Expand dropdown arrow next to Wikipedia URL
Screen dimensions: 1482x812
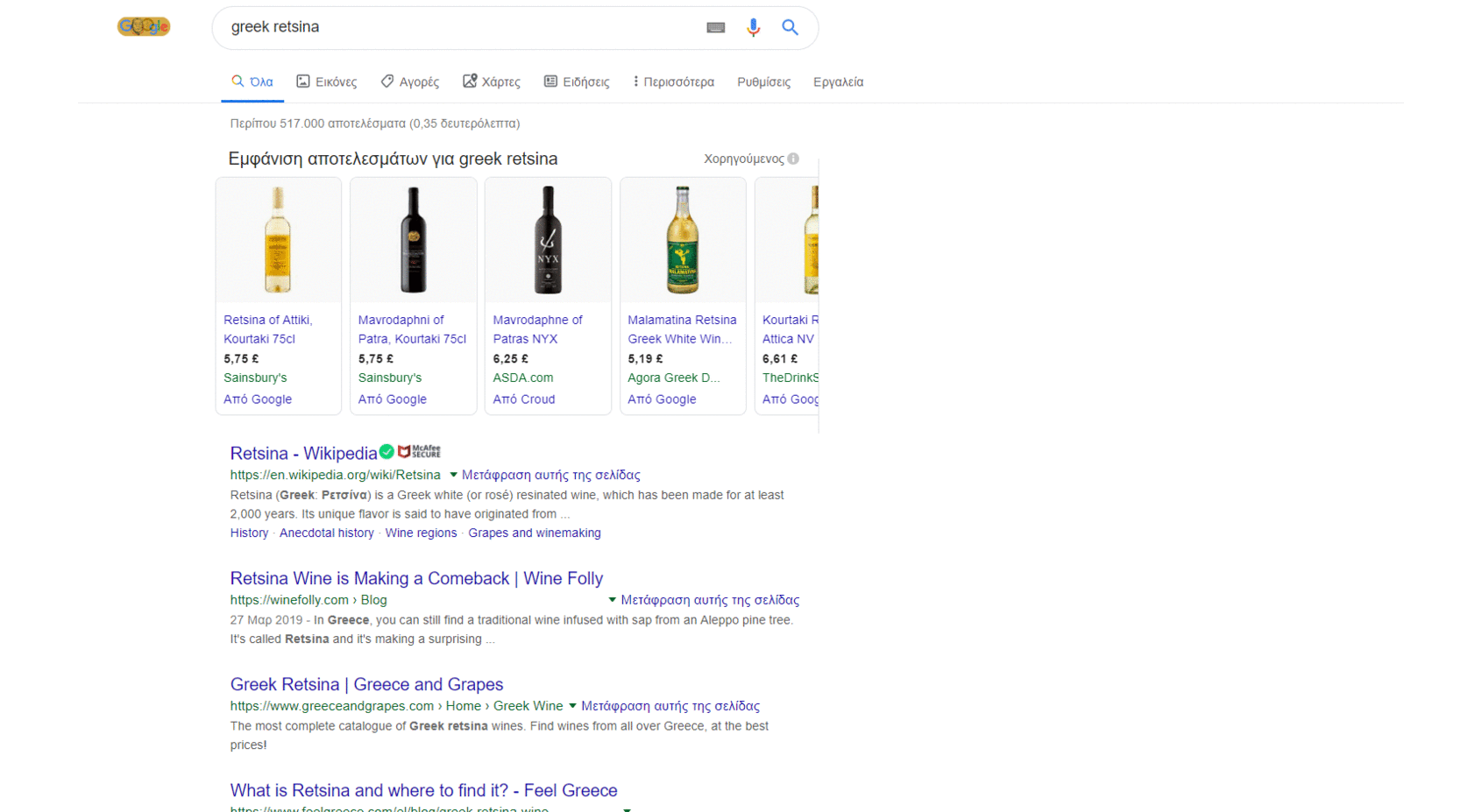click(453, 475)
